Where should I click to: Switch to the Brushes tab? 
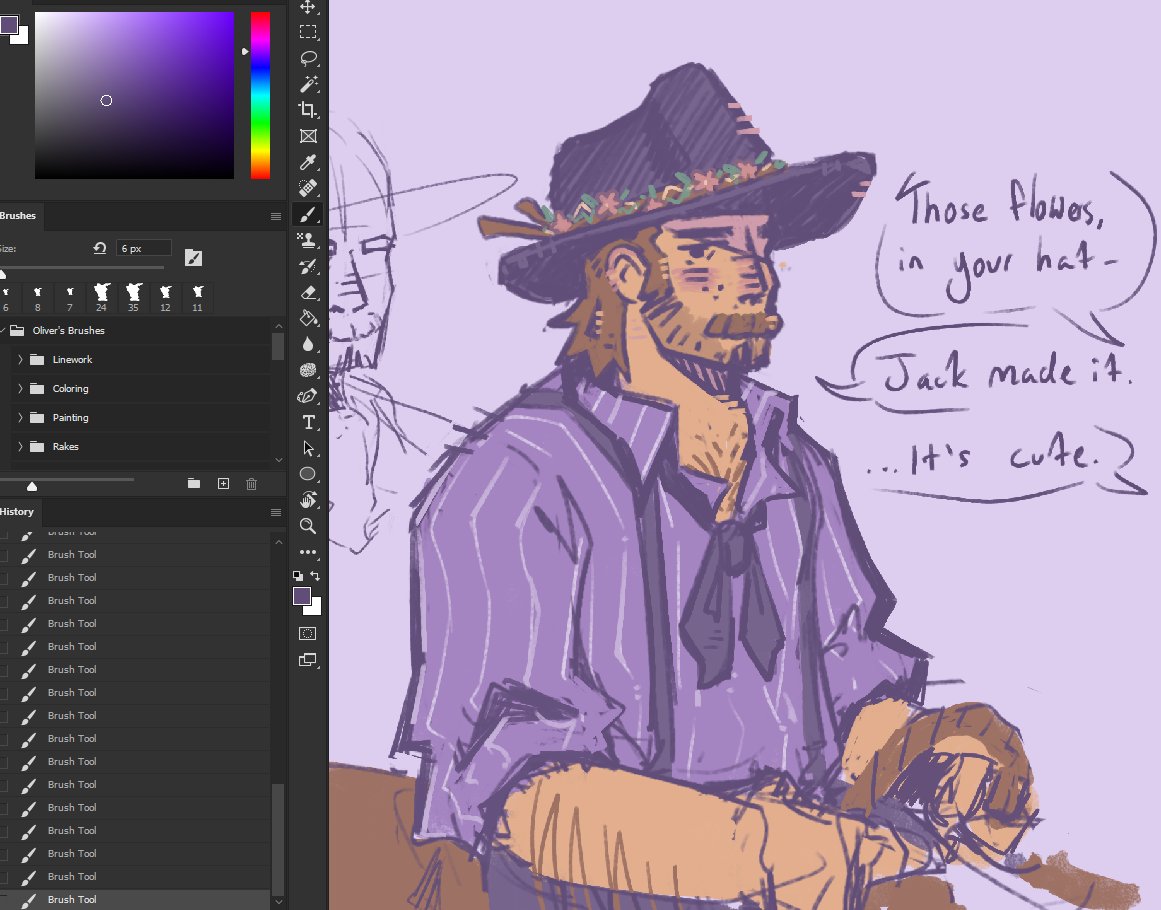[x=20, y=215]
